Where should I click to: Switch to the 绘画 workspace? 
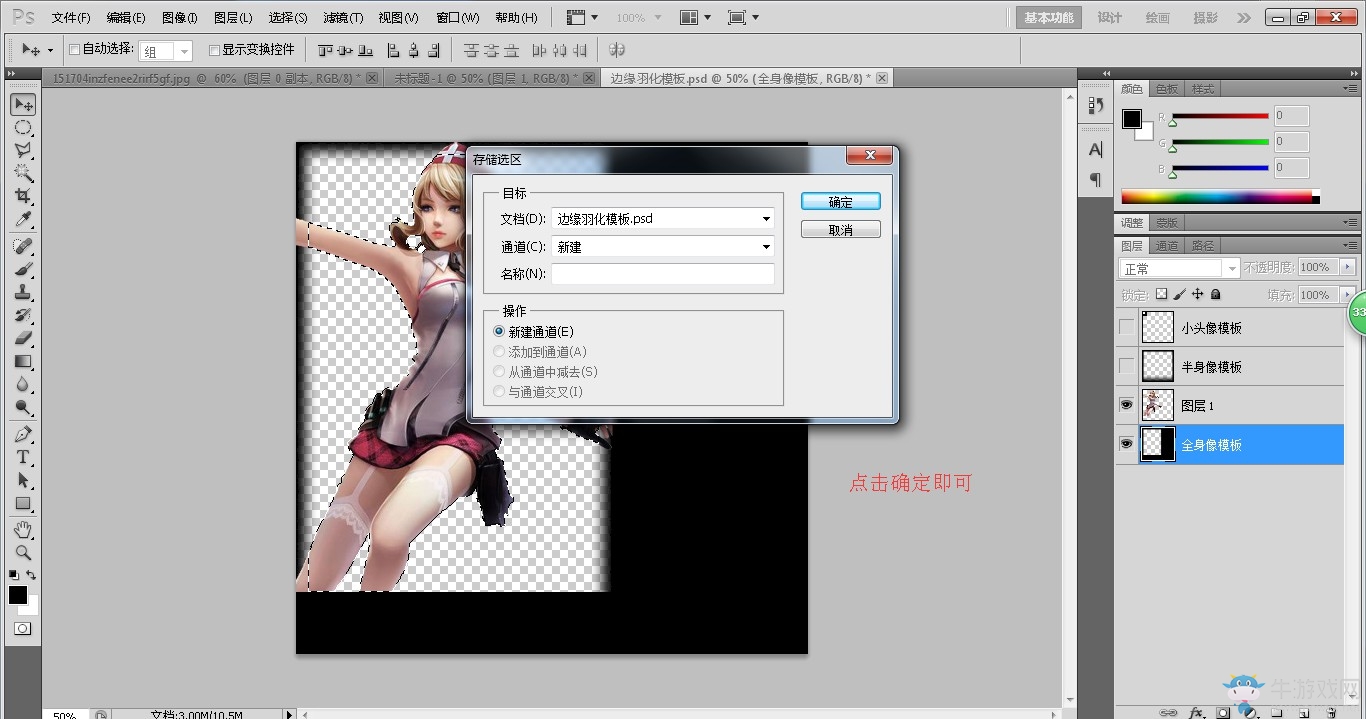(1157, 18)
